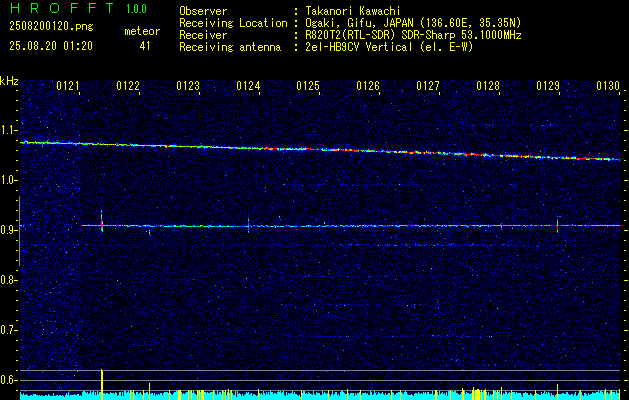629x400 pixels.
Task: Click the 0121 time axis label
Action: pos(68,86)
